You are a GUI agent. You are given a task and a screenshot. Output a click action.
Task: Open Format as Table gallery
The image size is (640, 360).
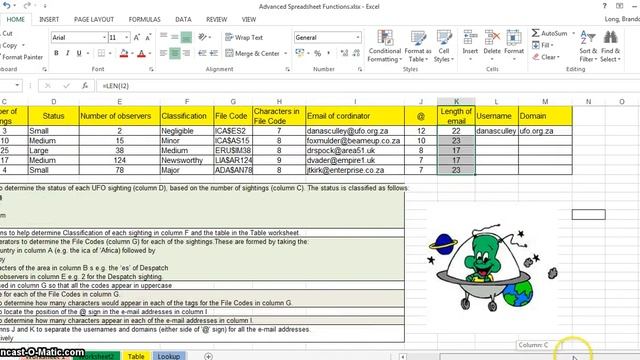418,47
